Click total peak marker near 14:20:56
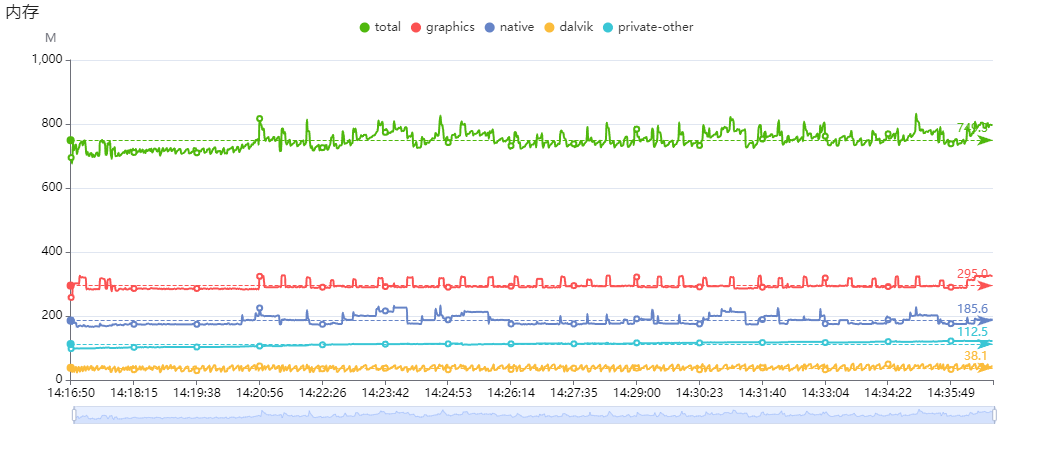The height and width of the screenshot is (450, 1053). [260, 118]
